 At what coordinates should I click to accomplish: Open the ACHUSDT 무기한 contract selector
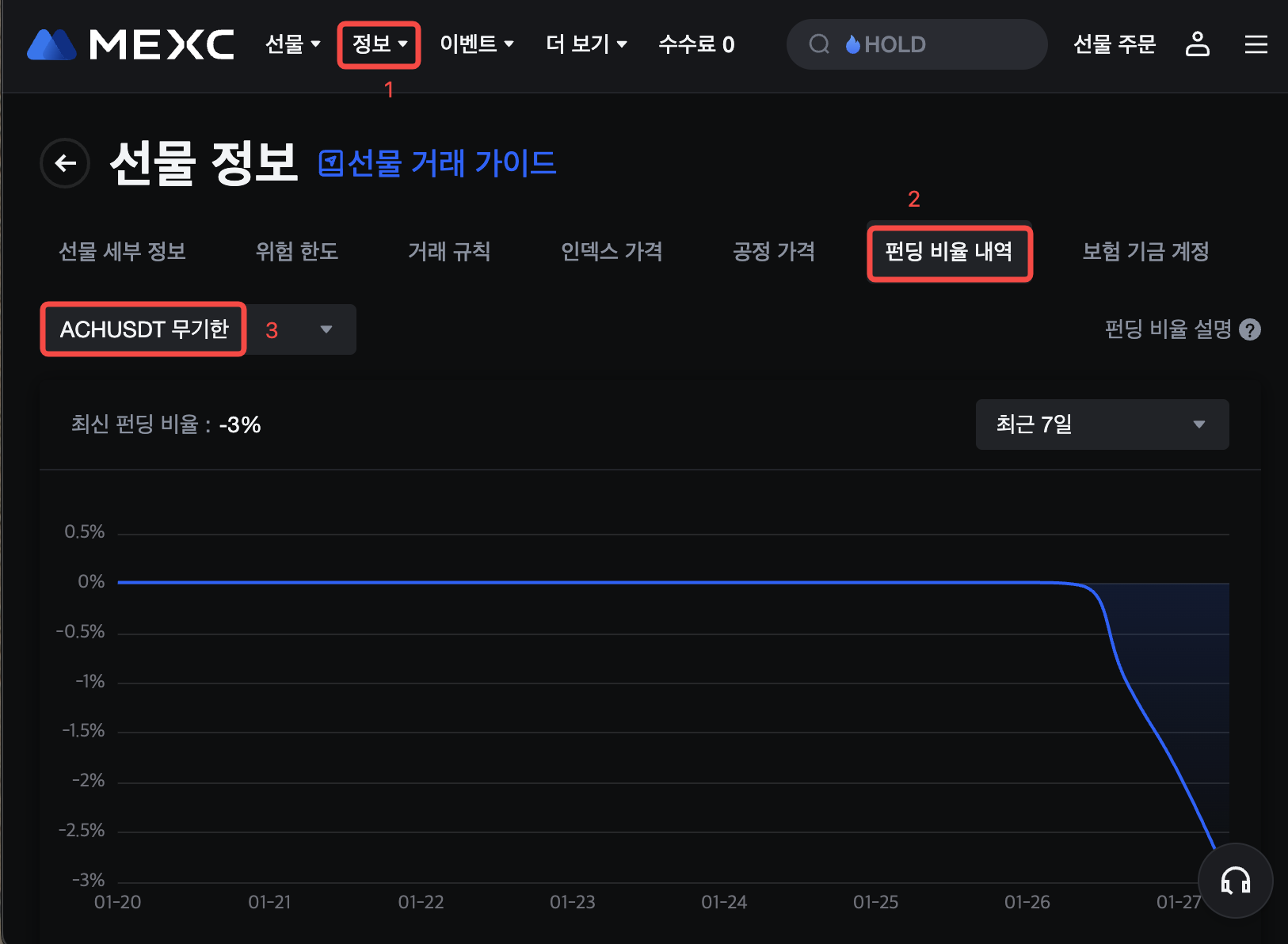click(x=198, y=329)
